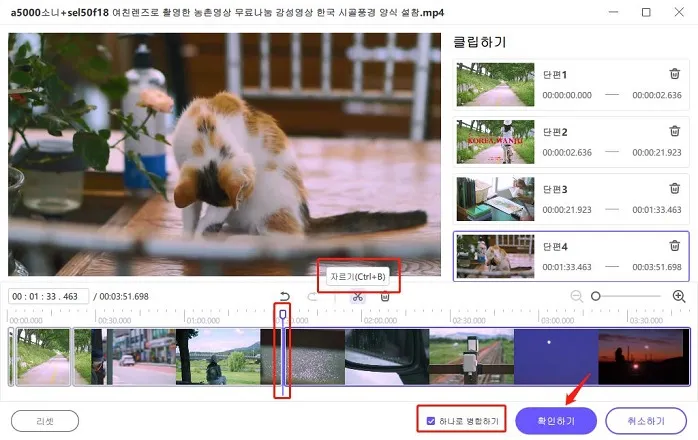This screenshot has height=440, width=698.
Task: Click the 확인하기 button
Action: (556, 420)
